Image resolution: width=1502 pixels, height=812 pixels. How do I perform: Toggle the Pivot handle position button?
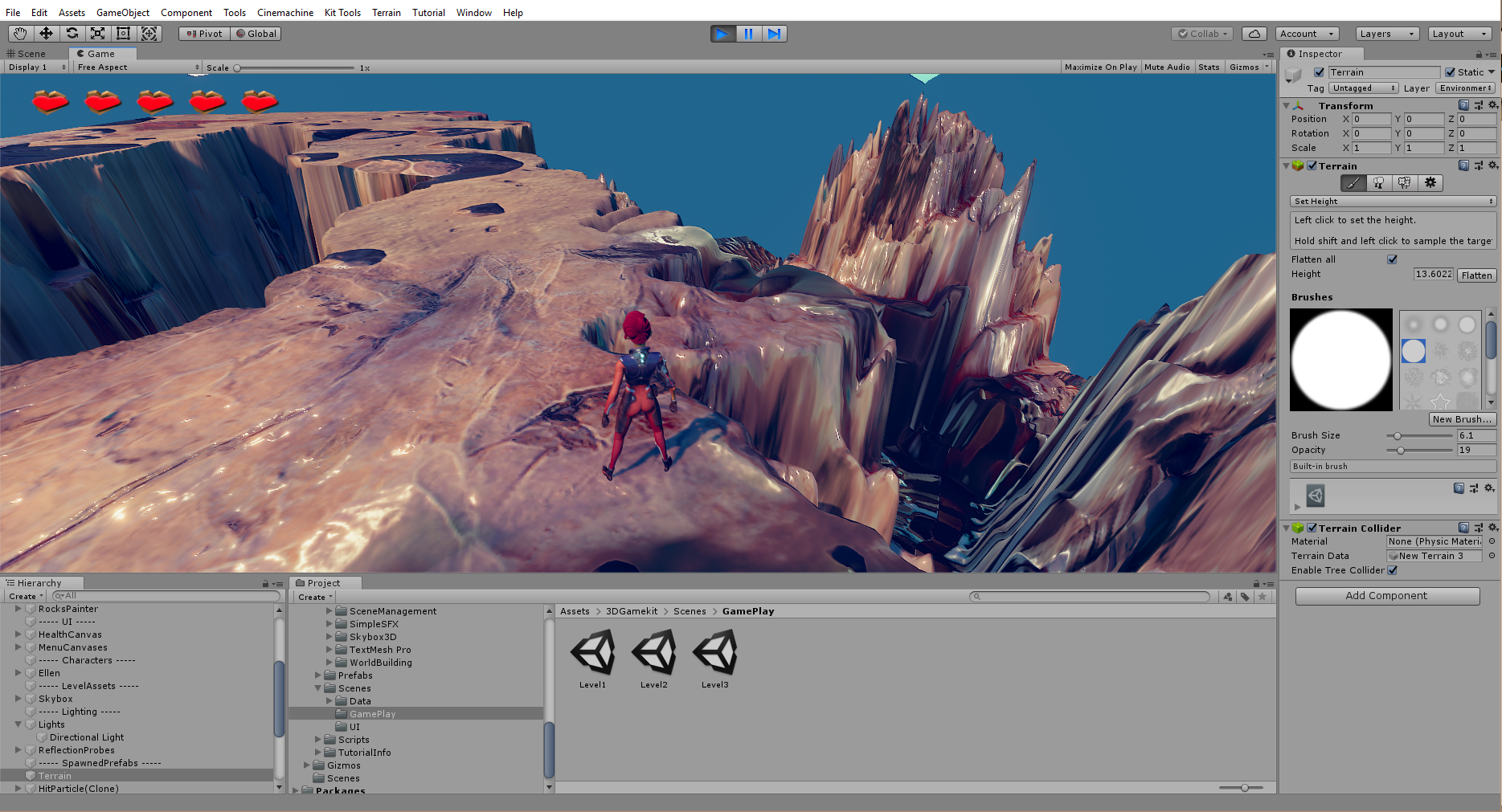(x=204, y=34)
